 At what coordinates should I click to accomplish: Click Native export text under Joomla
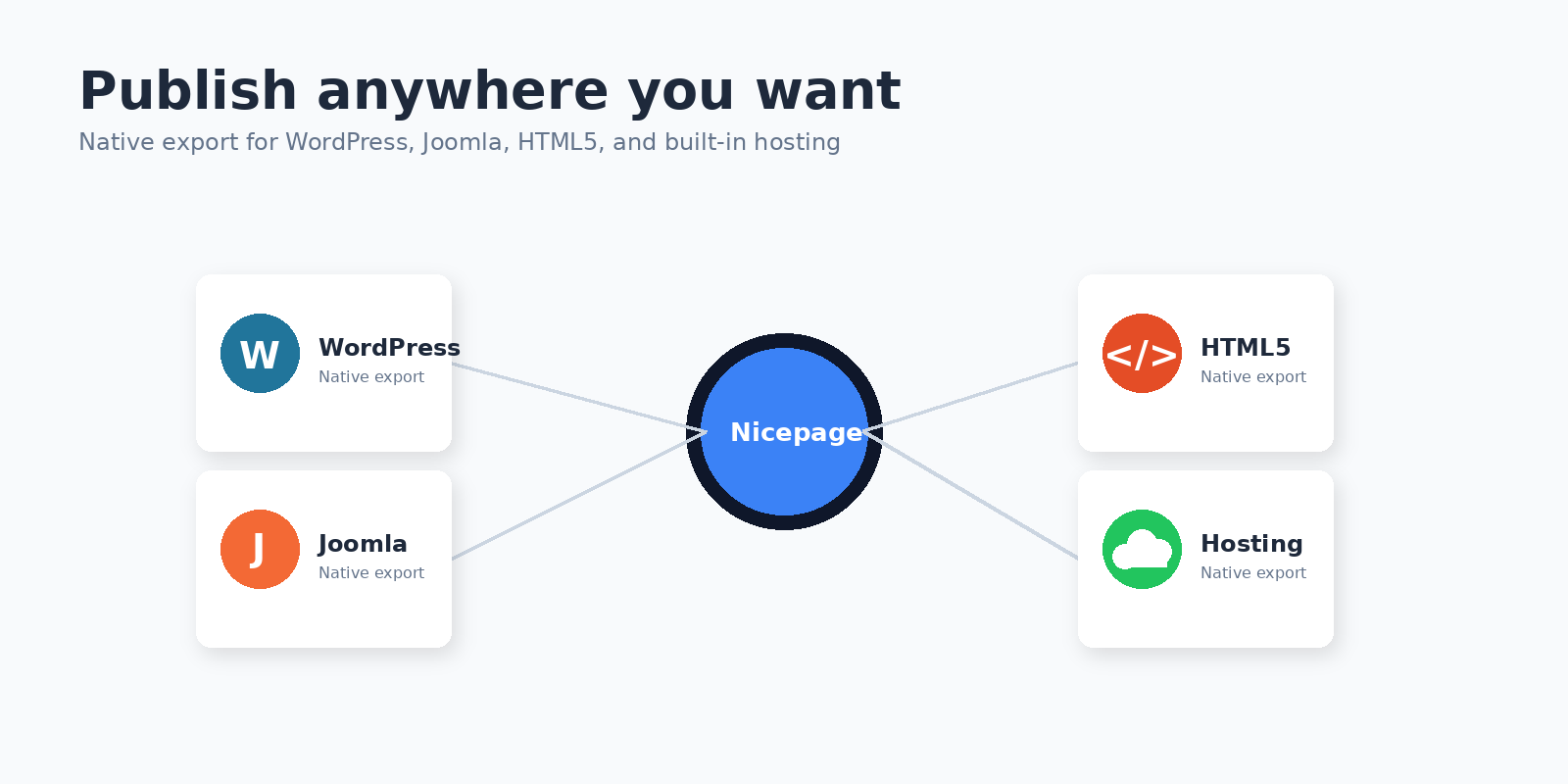tap(371, 573)
